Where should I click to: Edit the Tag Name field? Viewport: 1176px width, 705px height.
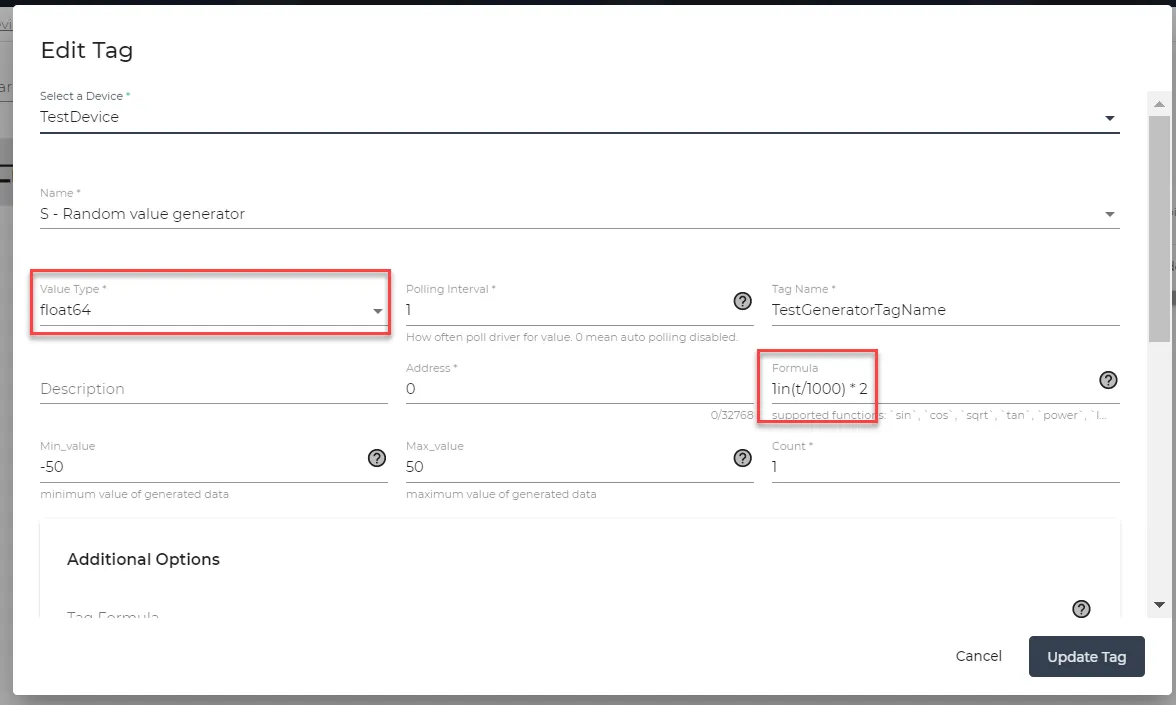pos(946,310)
